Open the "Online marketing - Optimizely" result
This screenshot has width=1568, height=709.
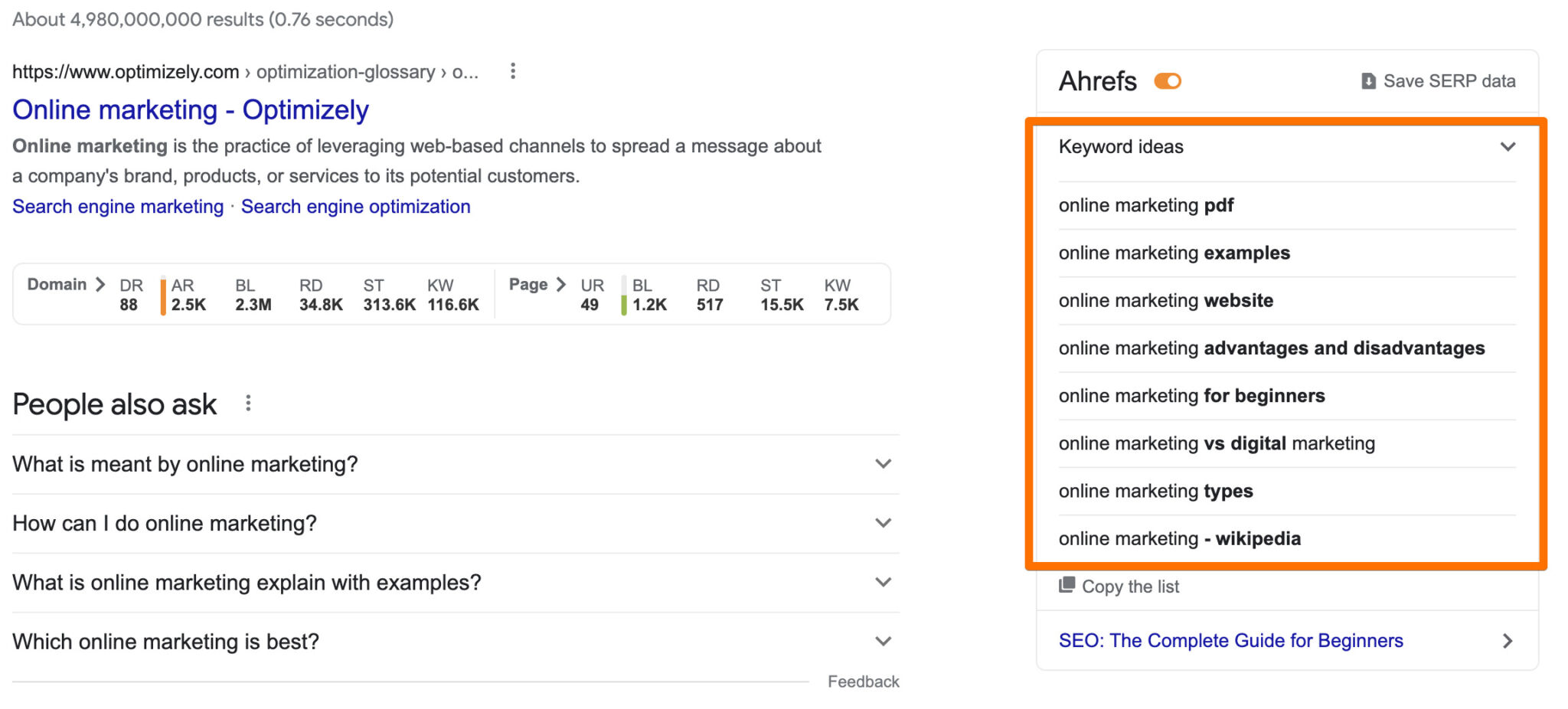pos(190,109)
